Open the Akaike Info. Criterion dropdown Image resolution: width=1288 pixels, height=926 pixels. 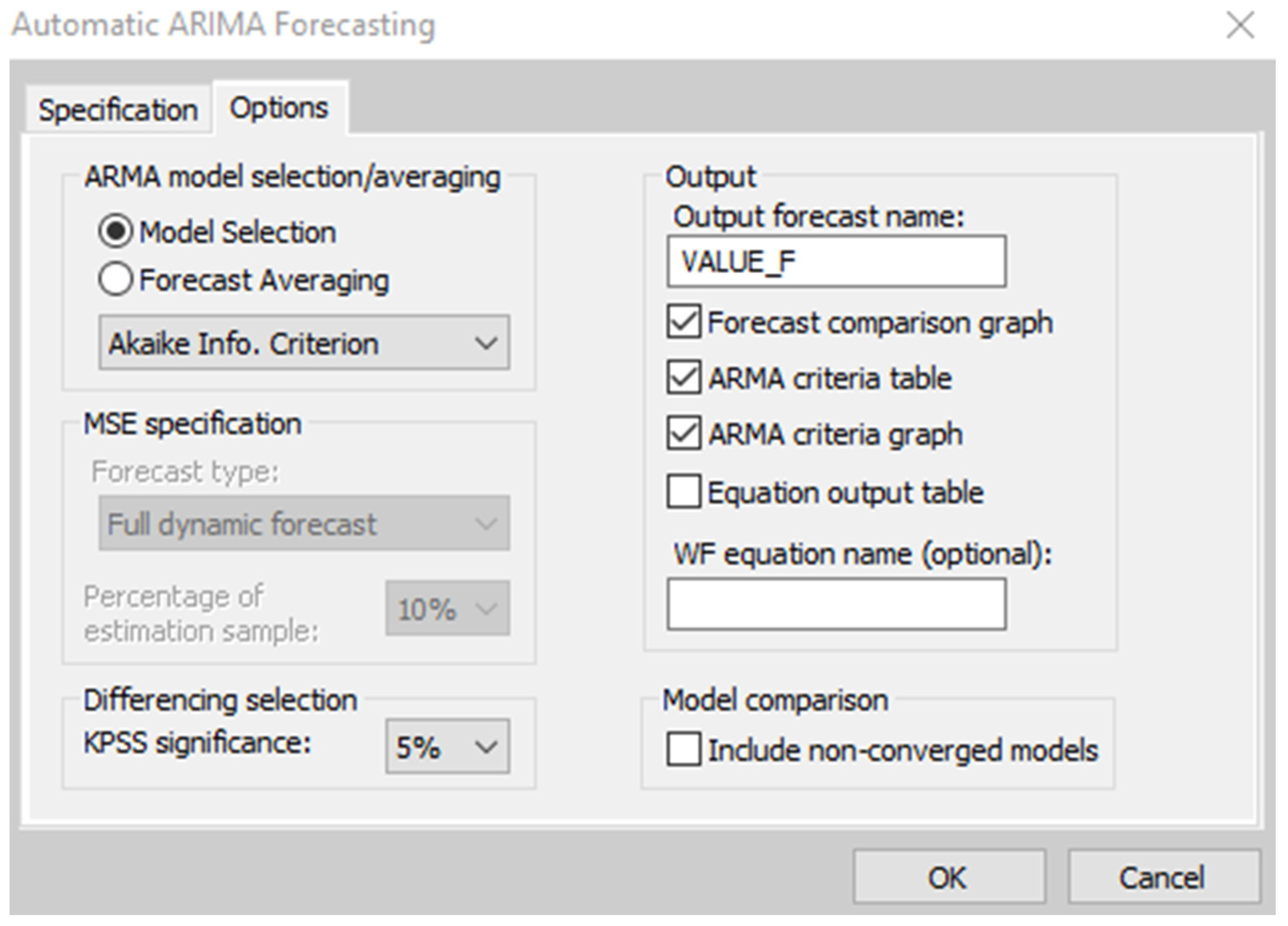point(304,343)
